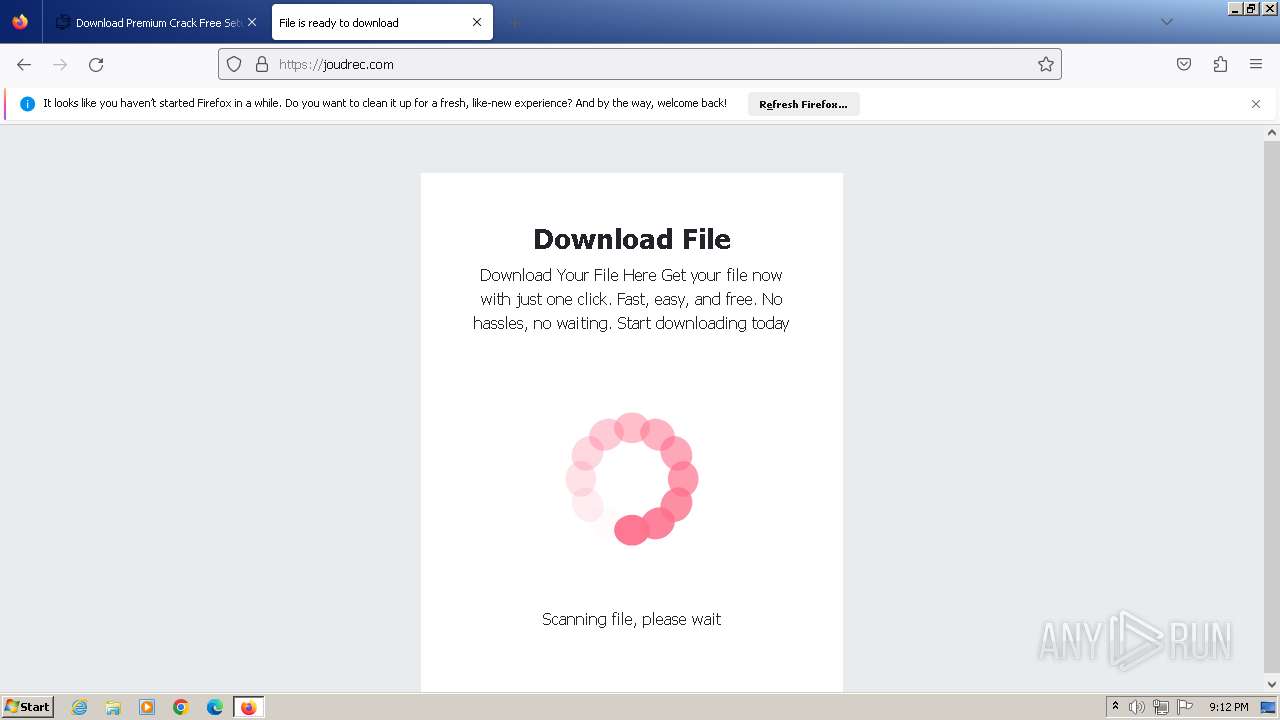The width and height of the screenshot is (1280, 720).
Task: Open the Save to Pocket icon
Action: [1184, 64]
